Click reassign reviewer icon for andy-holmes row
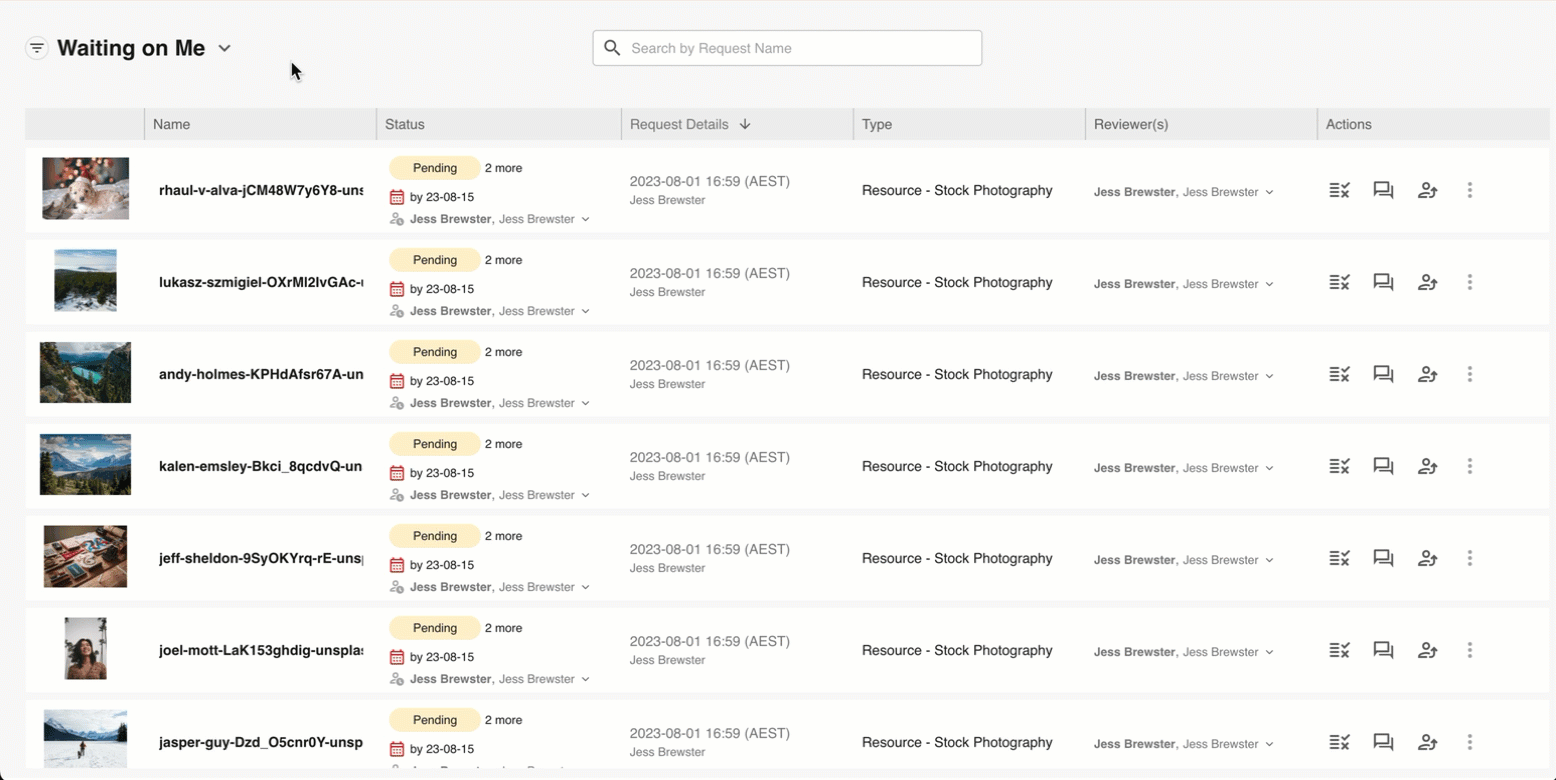This screenshot has width=1556, height=780. pos(1427,374)
